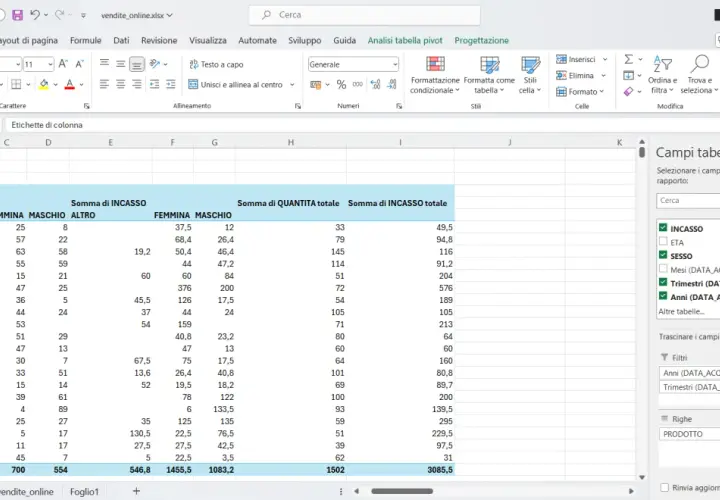
Task: Align text to top icon
Action: pos(105,63)
